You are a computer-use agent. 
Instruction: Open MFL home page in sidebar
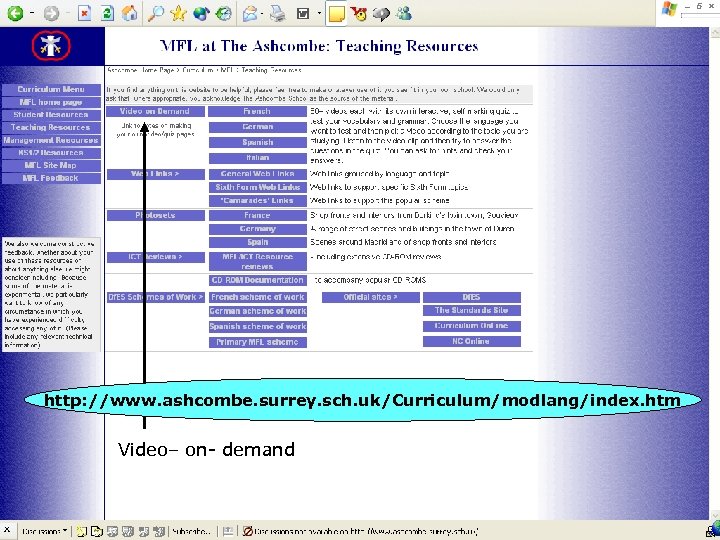[x=51, y=102]
